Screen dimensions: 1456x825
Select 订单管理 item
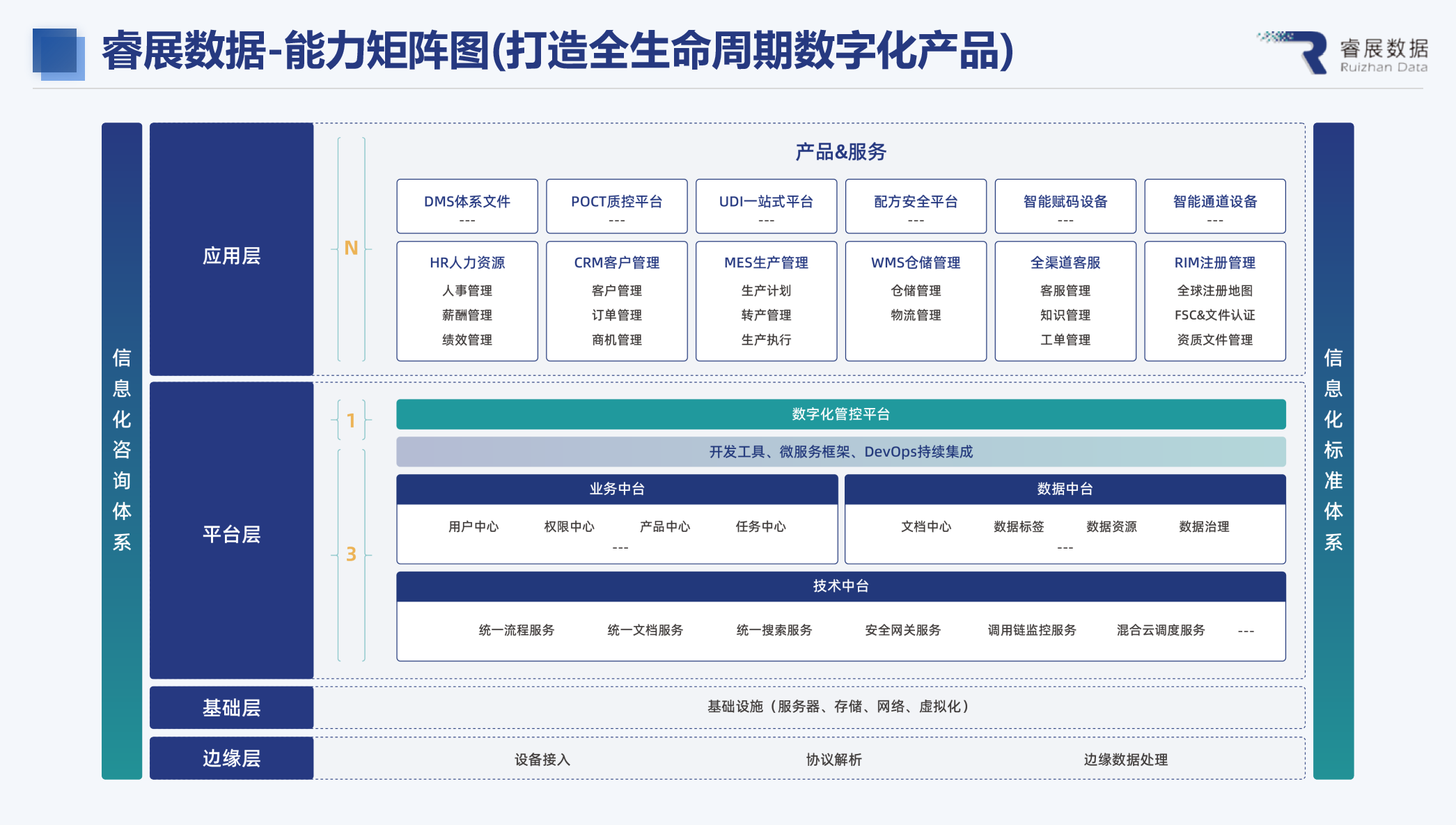617,315
